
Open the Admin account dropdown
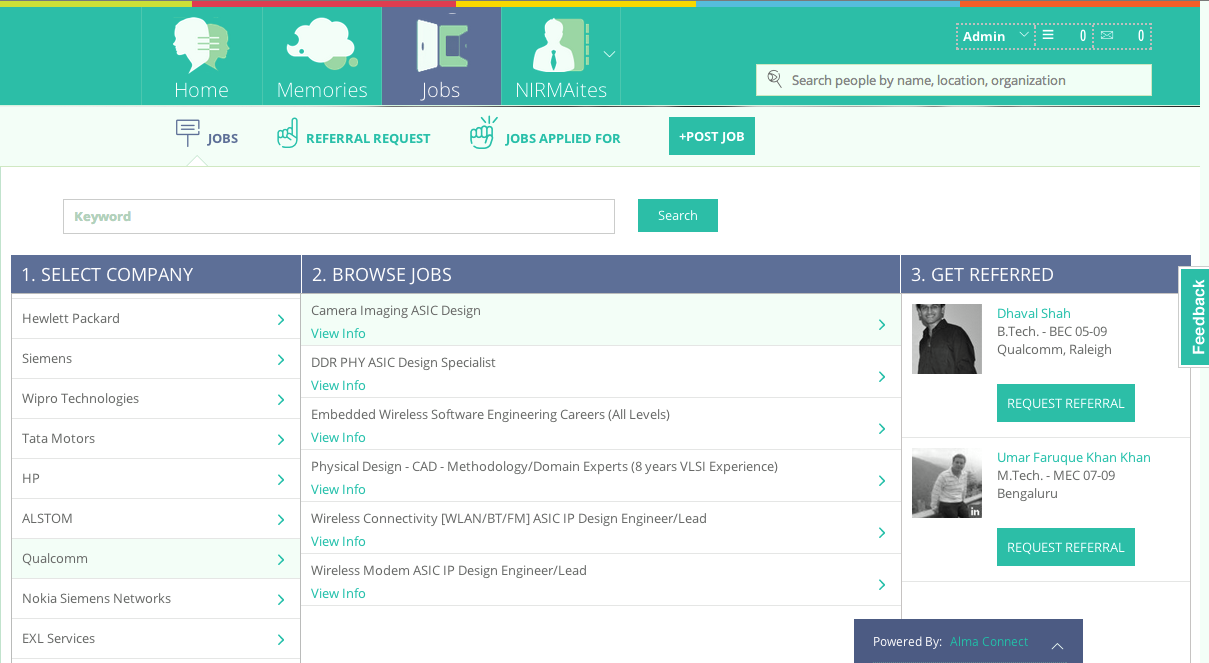995,36
